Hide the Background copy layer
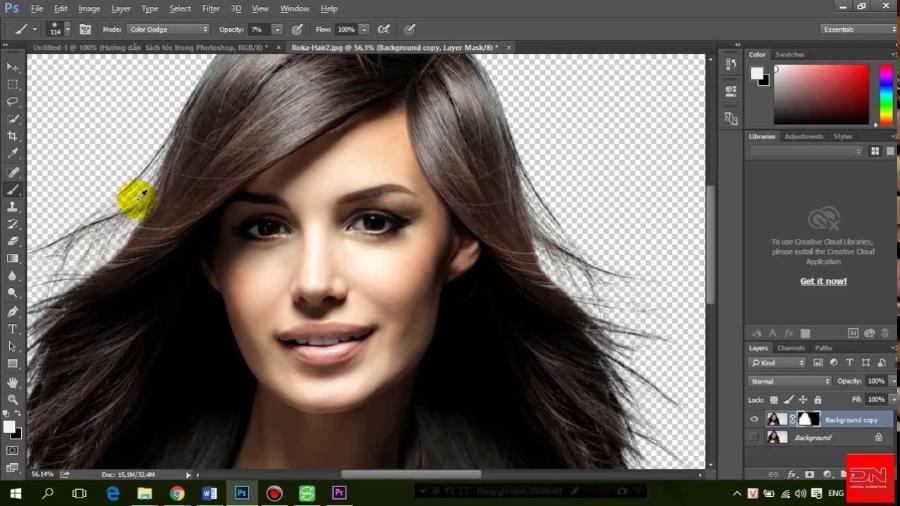Image resolution: width=900 pixels, height=506 pixels. 754,419
